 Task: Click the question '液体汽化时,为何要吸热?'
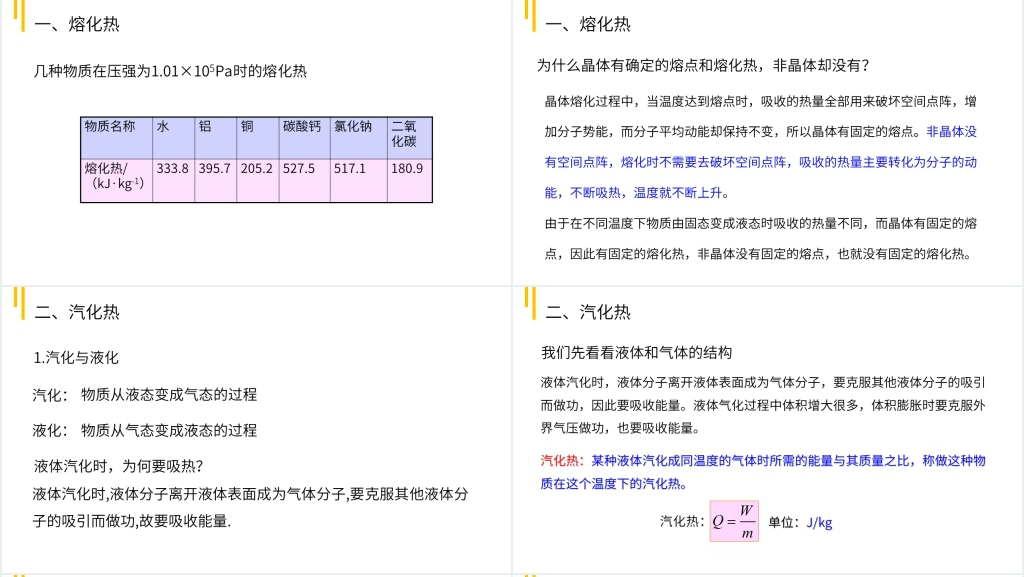[x=119, y=466]
